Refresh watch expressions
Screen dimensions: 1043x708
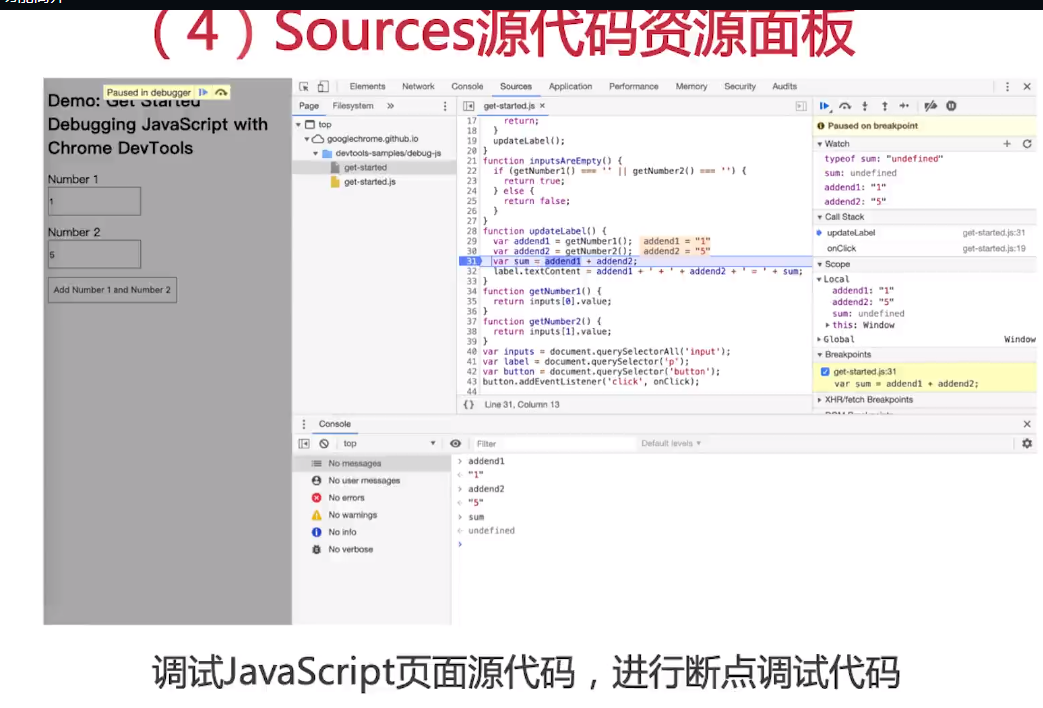(1027, 144)
